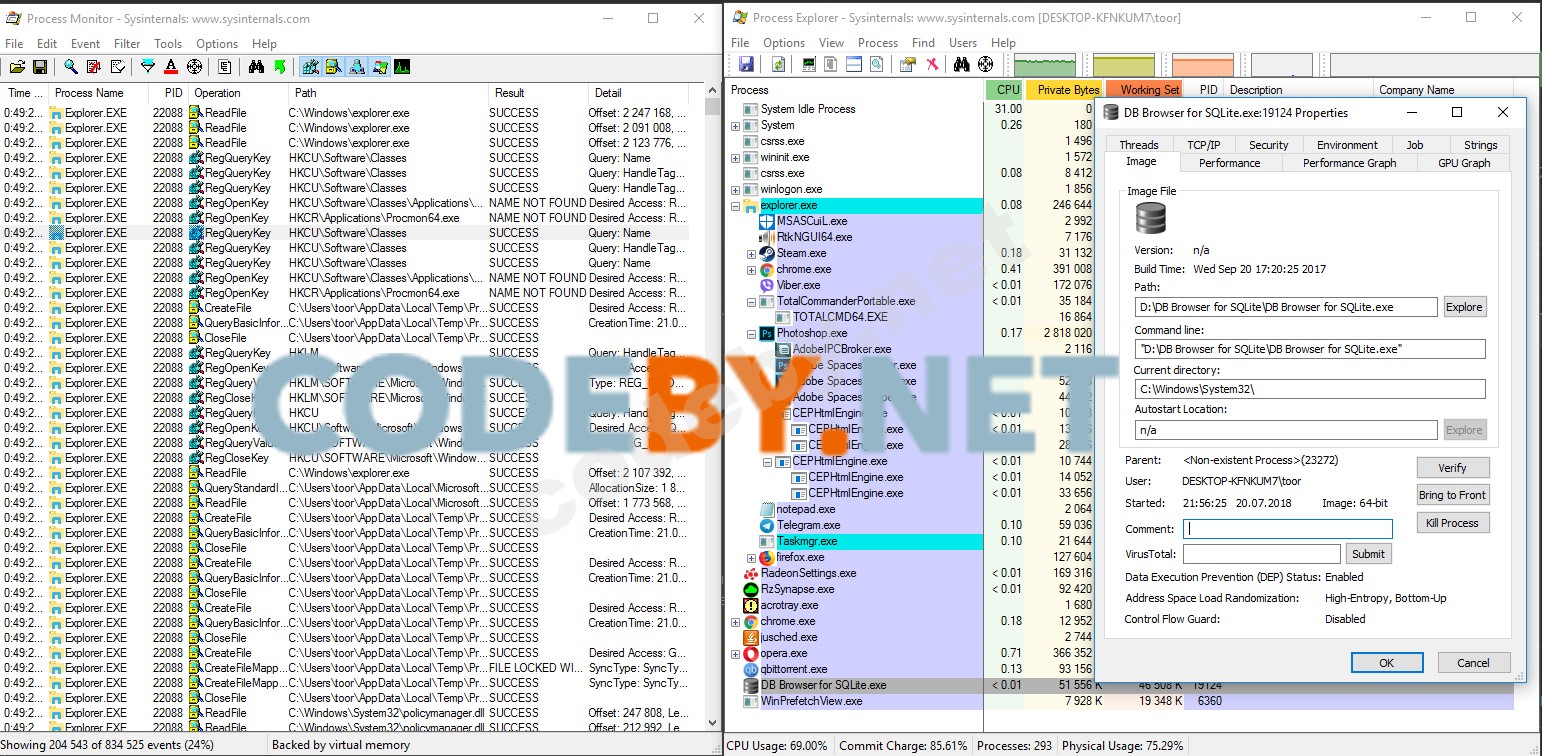Viewport: 1542px width, 756px height.
Task: Open the Process Monitor capture (magnifier) icon
Action: (71, 67)
